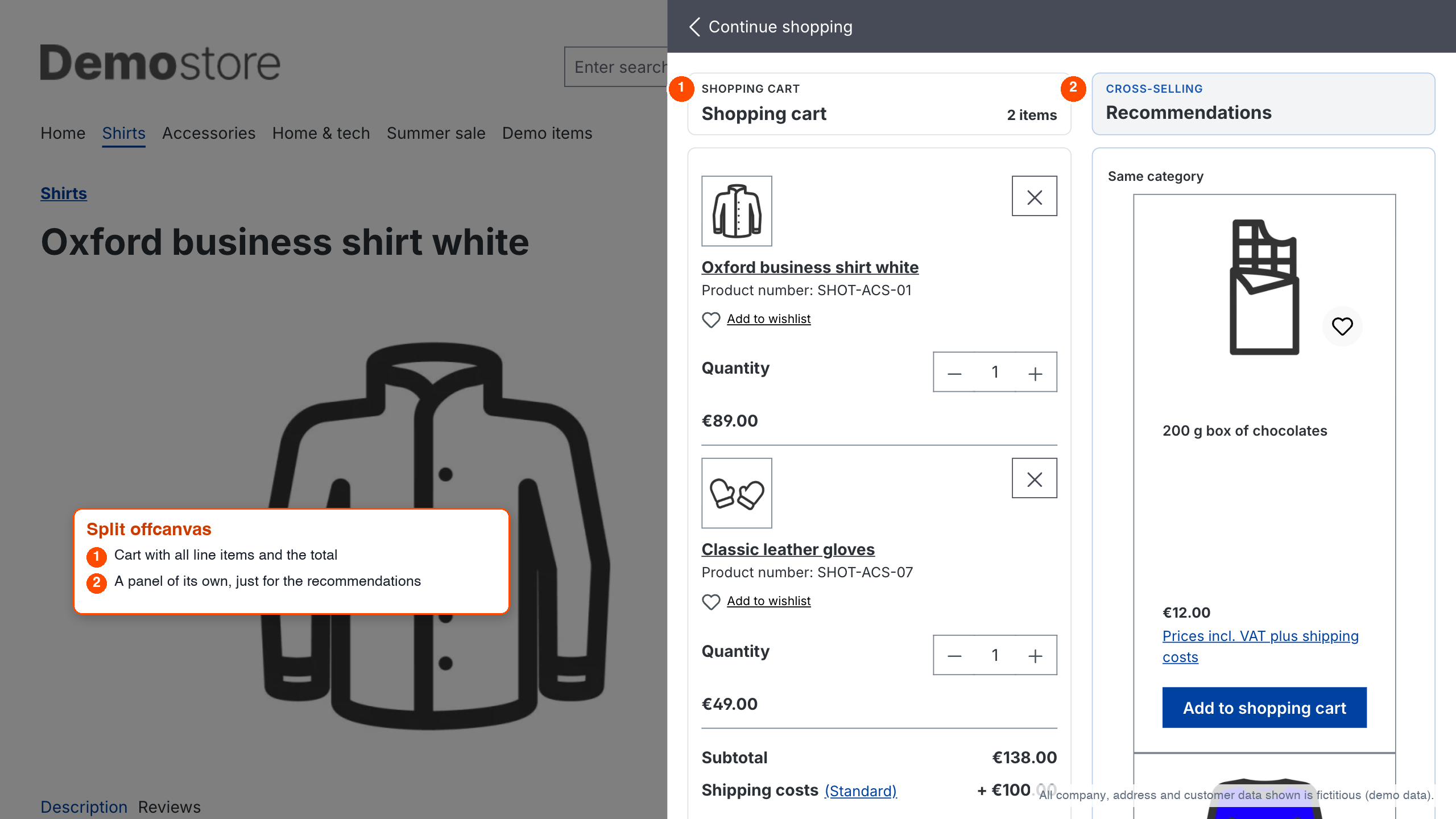Decrease quantity of Oxford business shirt
The width and height of the screenshot is (1456, 819).
(954, 373)
